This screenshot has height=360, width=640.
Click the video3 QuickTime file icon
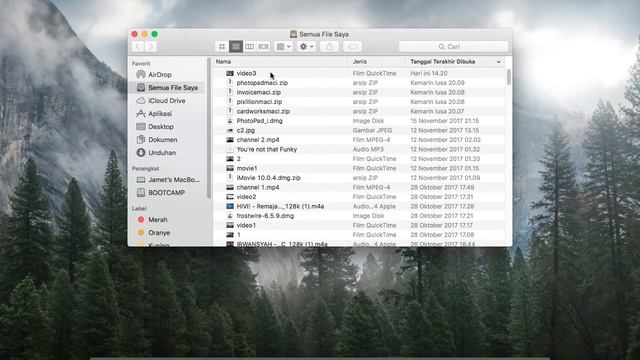[x=230, y=73]
